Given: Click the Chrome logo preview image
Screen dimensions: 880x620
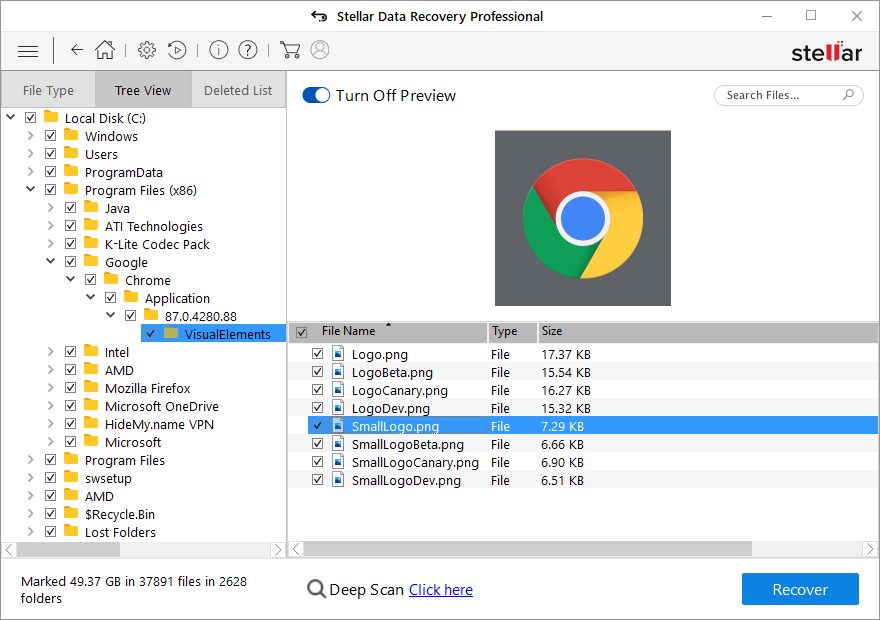Looking at the screenshot, I should click(x=583, y=218).
